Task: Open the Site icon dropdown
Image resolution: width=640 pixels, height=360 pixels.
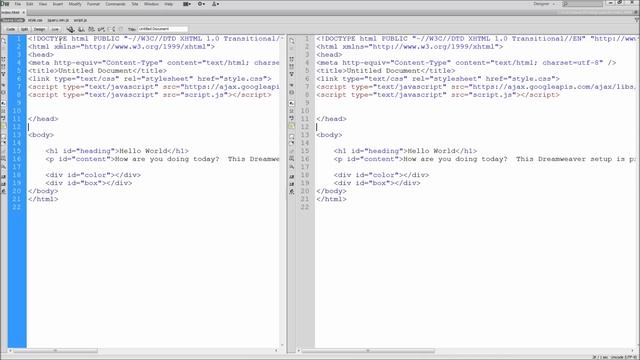Action: click(216, 4)
